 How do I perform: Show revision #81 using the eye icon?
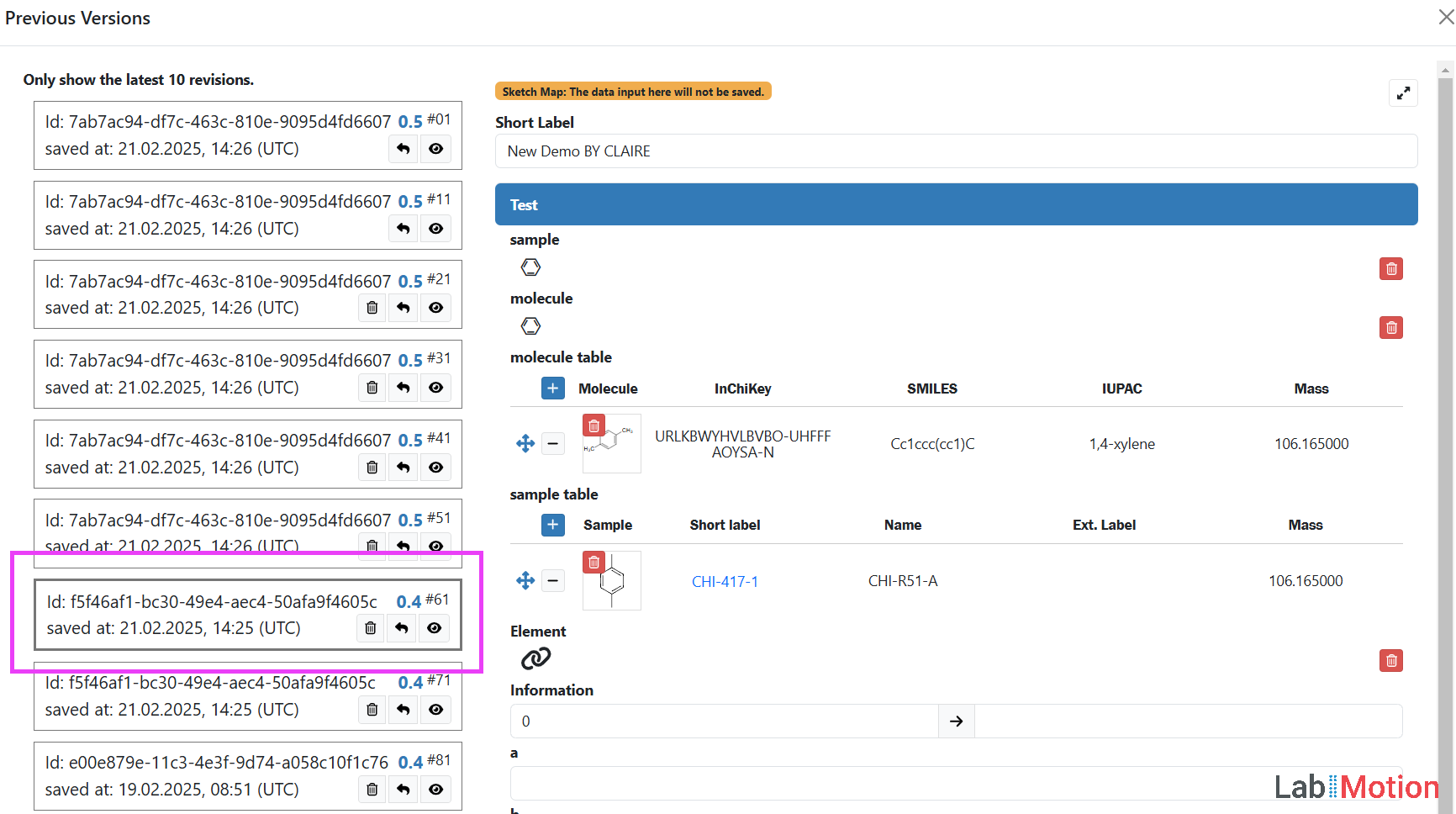[x=435, y=790]
